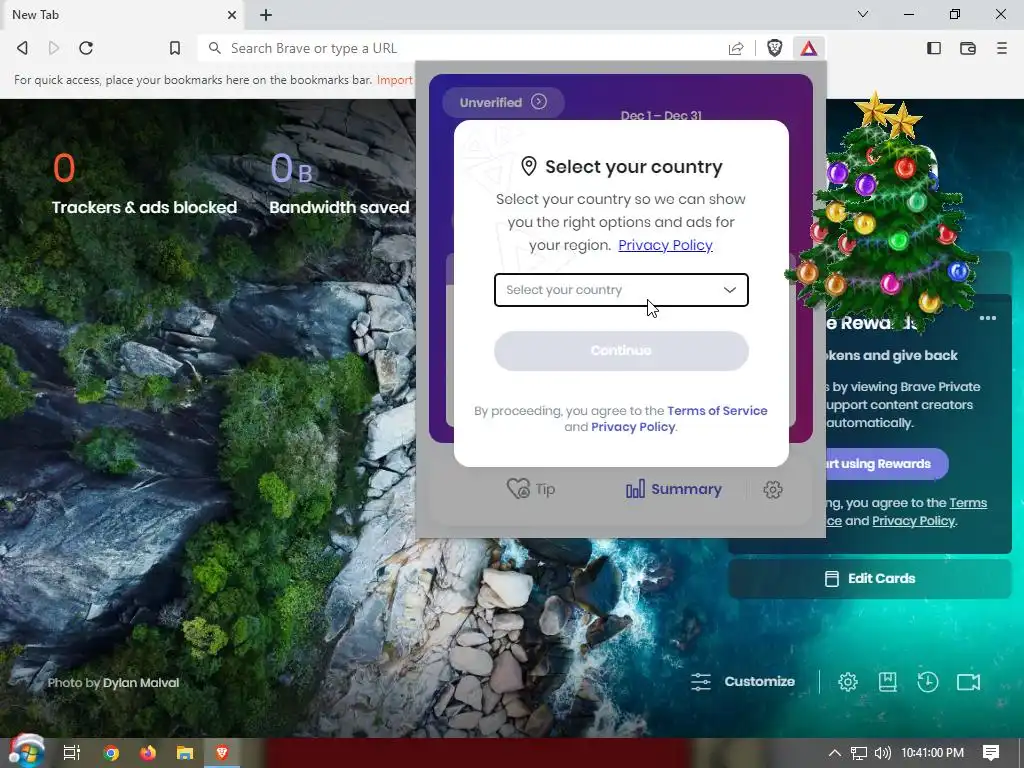Click the Brave taskbar icon

point(222,753)
